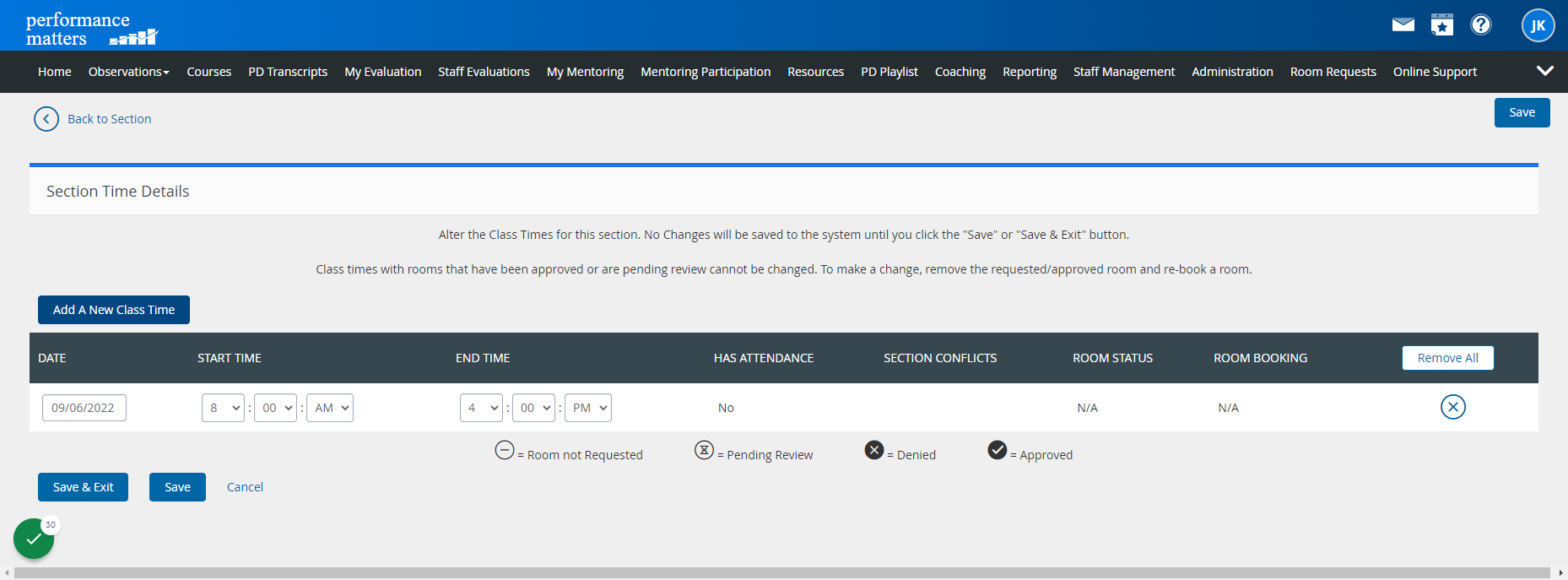Screen dimensions: 1568x580
Task: Open Staff Evaluations
Action: (x=484, y=72)
